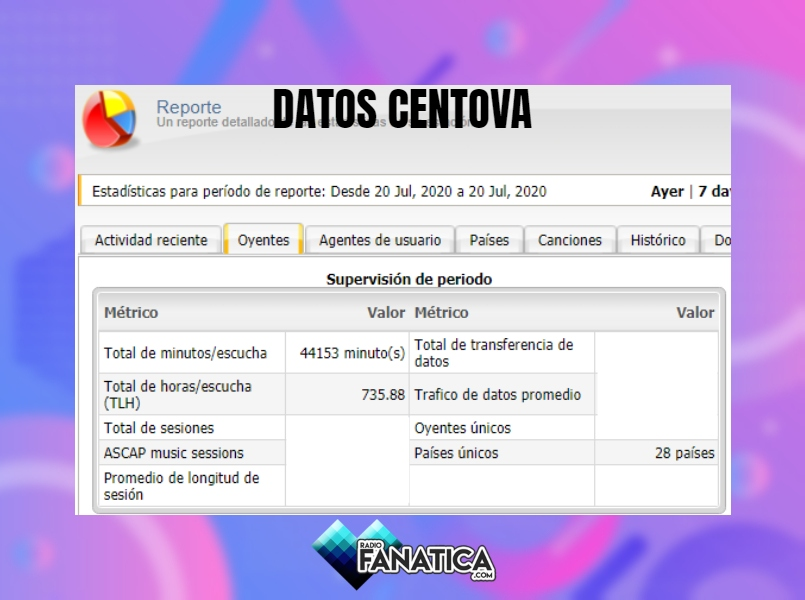The height and width of the screenshot is (600, 805).
Task: Open the Actividad reciente tab
Action: (x=151, y=240)
